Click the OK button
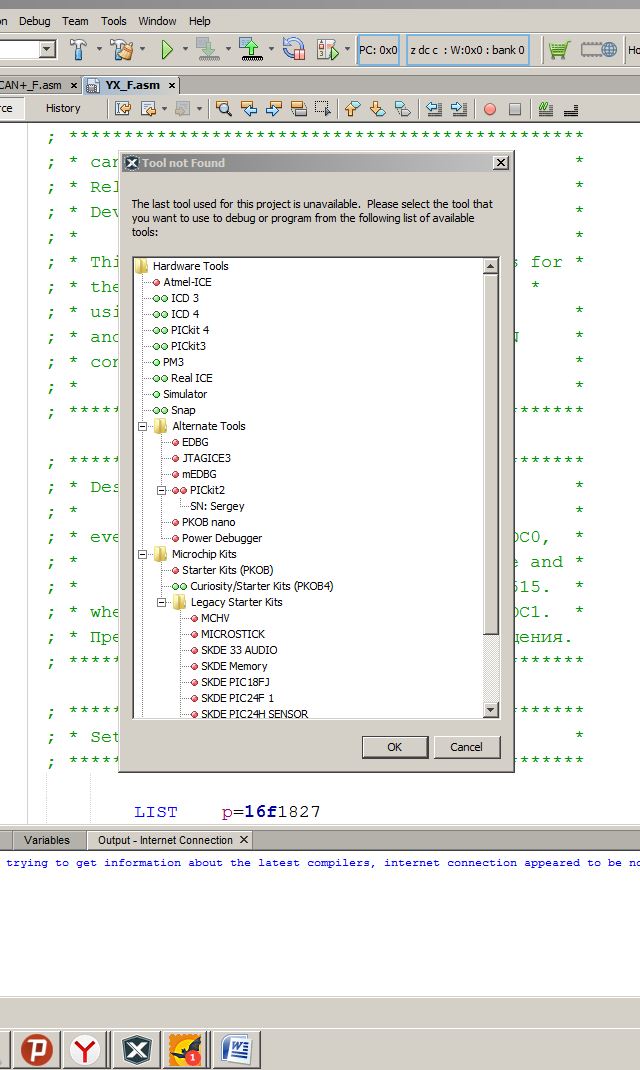This screenshot has height=1070, width=640. point(394,747)
